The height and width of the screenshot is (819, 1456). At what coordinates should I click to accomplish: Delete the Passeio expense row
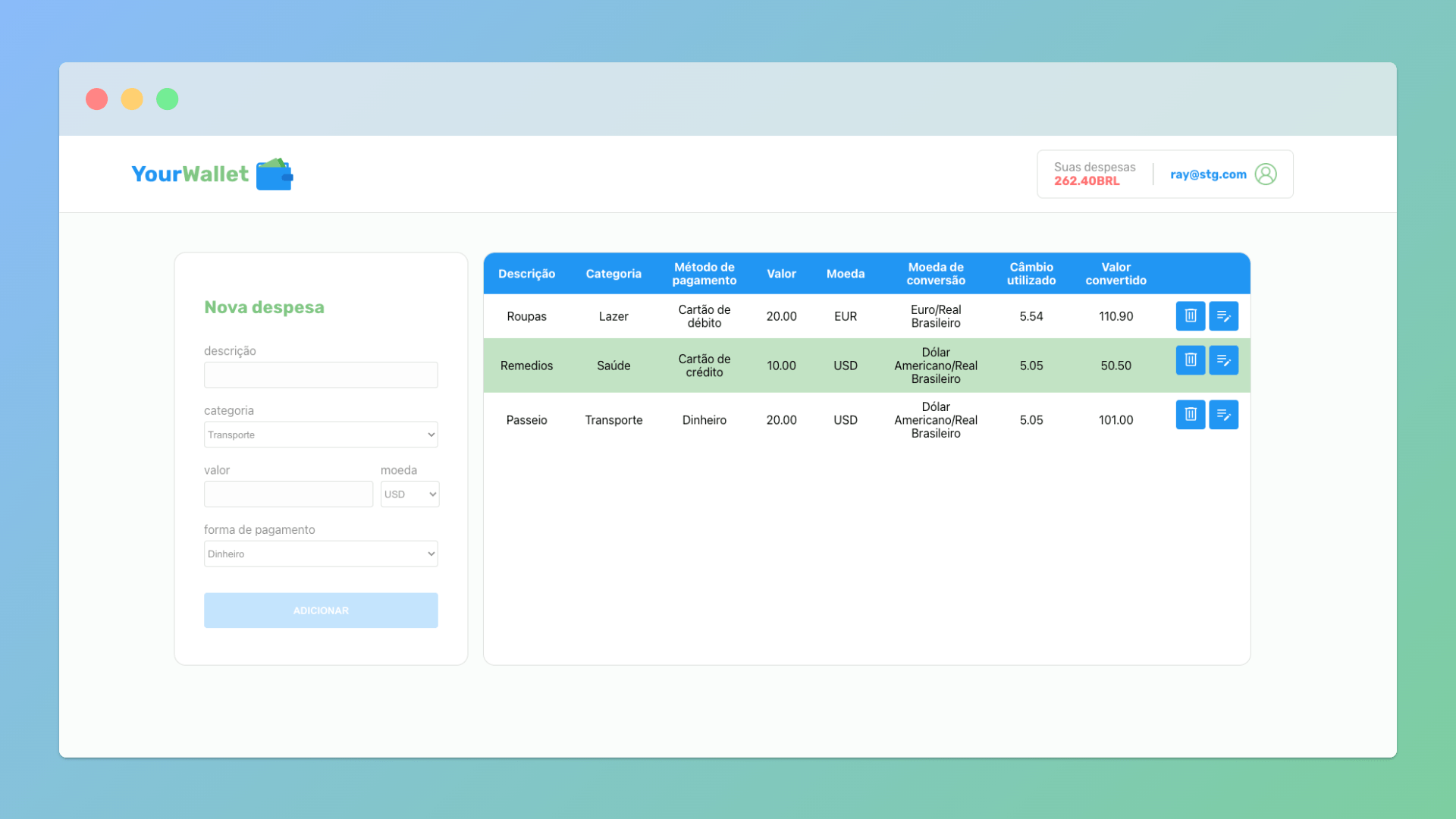point(1190,415)
